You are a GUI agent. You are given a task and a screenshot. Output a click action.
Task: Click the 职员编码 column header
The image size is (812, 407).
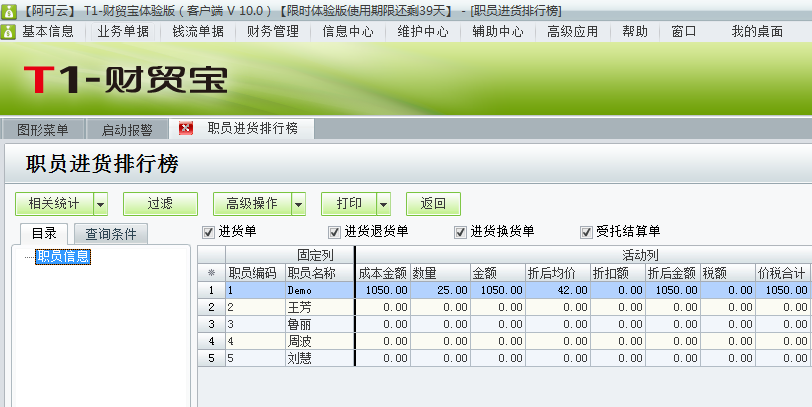click(x=255, y=273)
